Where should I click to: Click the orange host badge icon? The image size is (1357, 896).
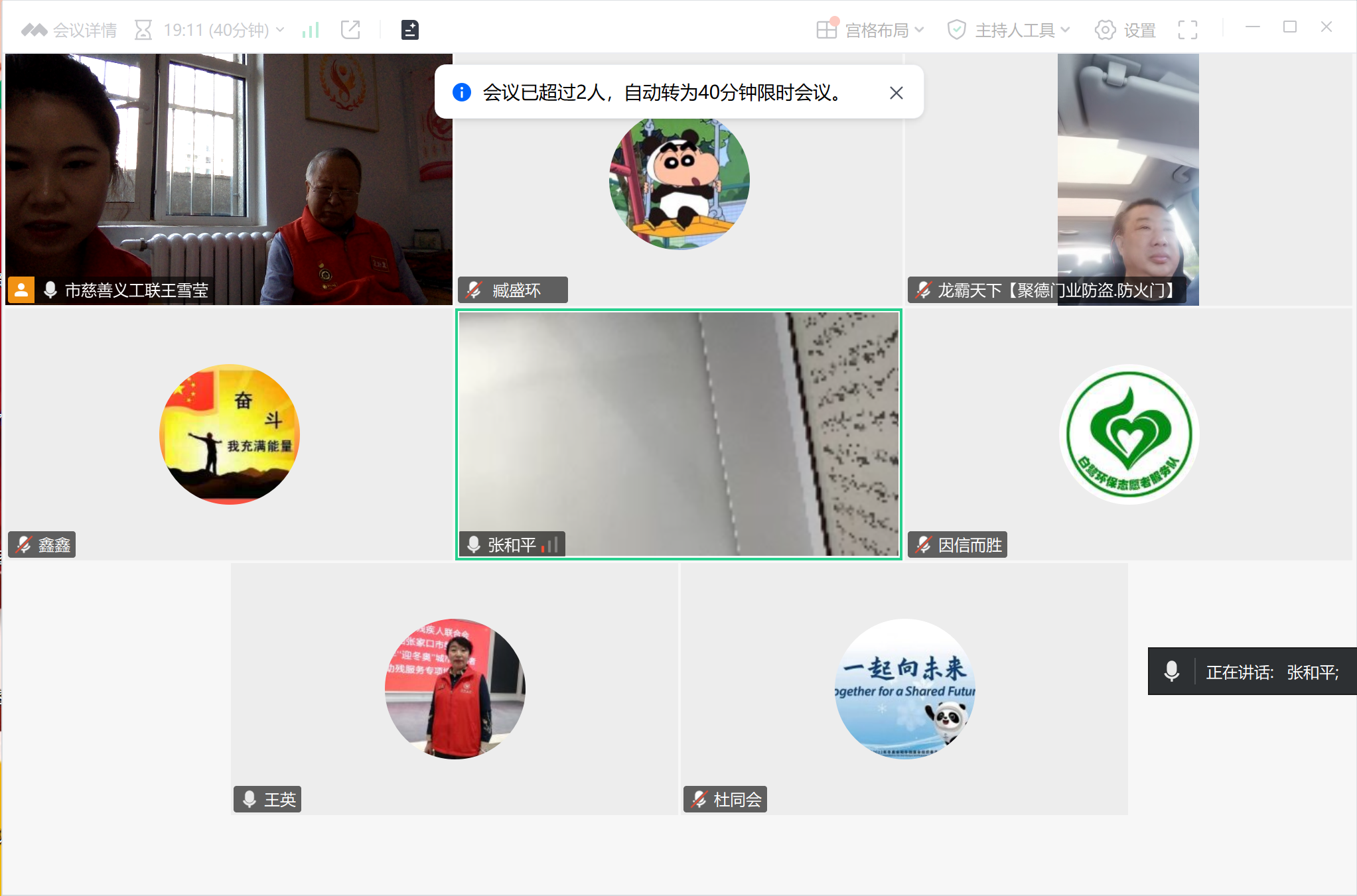coord(21,290)
